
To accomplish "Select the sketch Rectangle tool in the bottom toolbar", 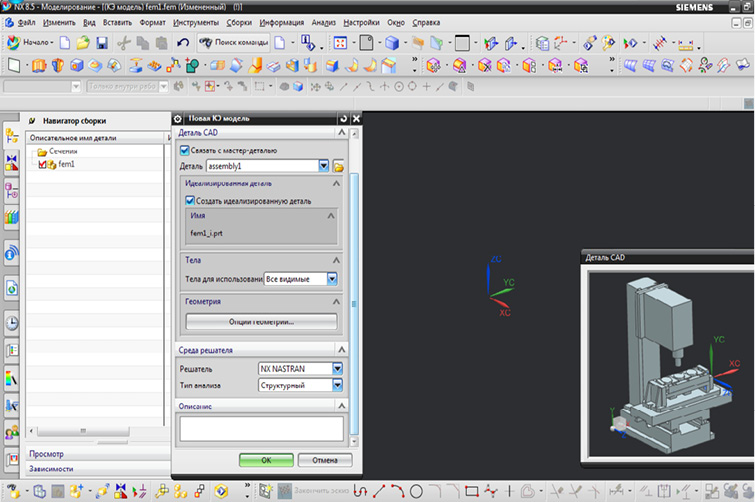I will 472,491.
